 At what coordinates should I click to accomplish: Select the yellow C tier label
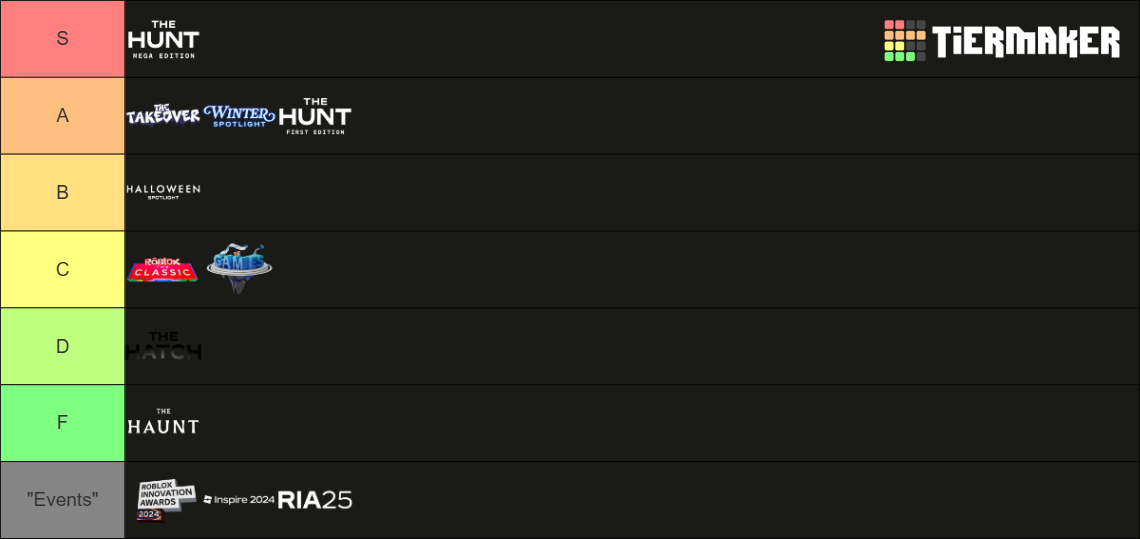(x=63, y=269)
